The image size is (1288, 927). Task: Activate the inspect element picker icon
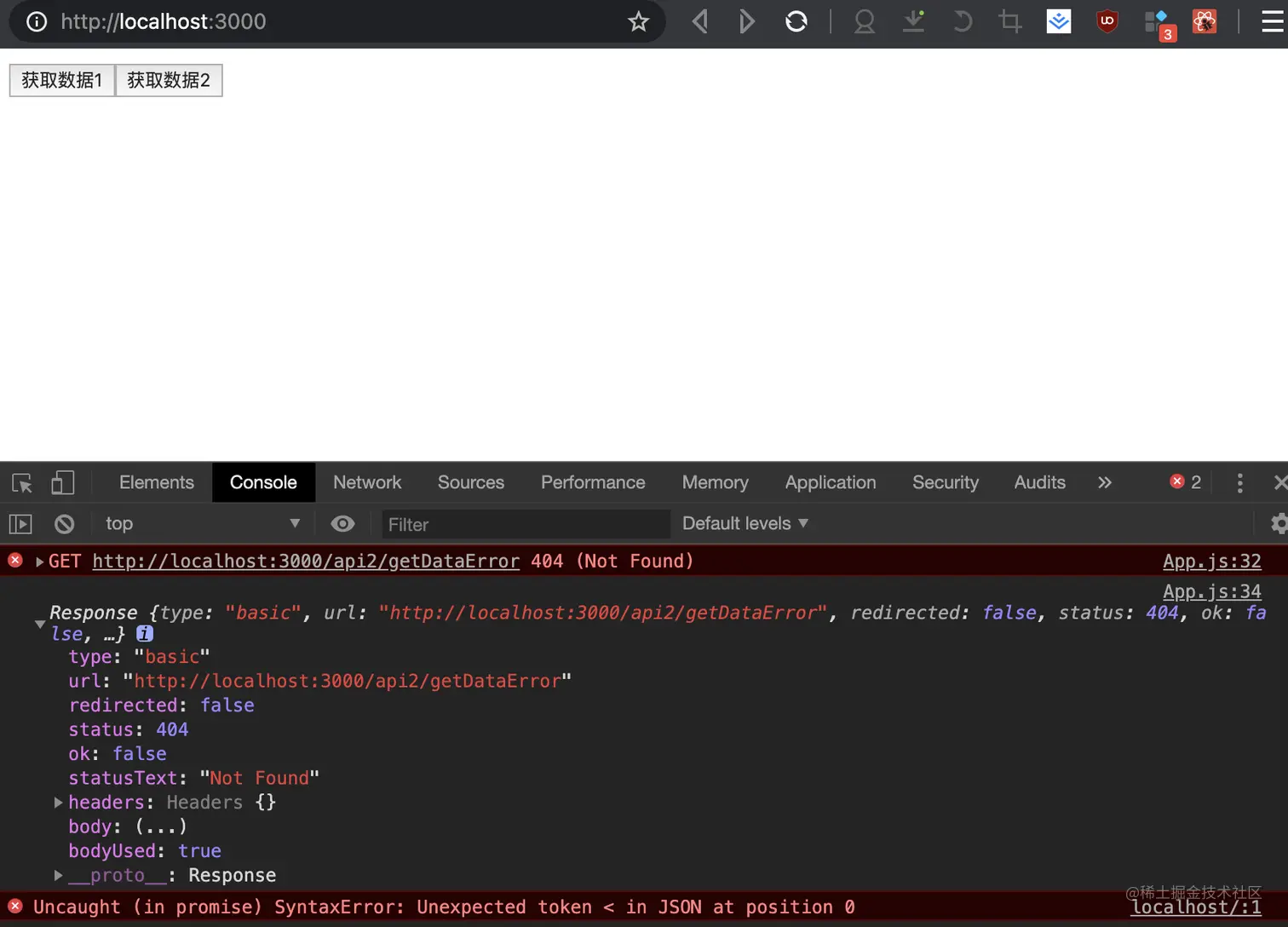(x=22, y=483)
